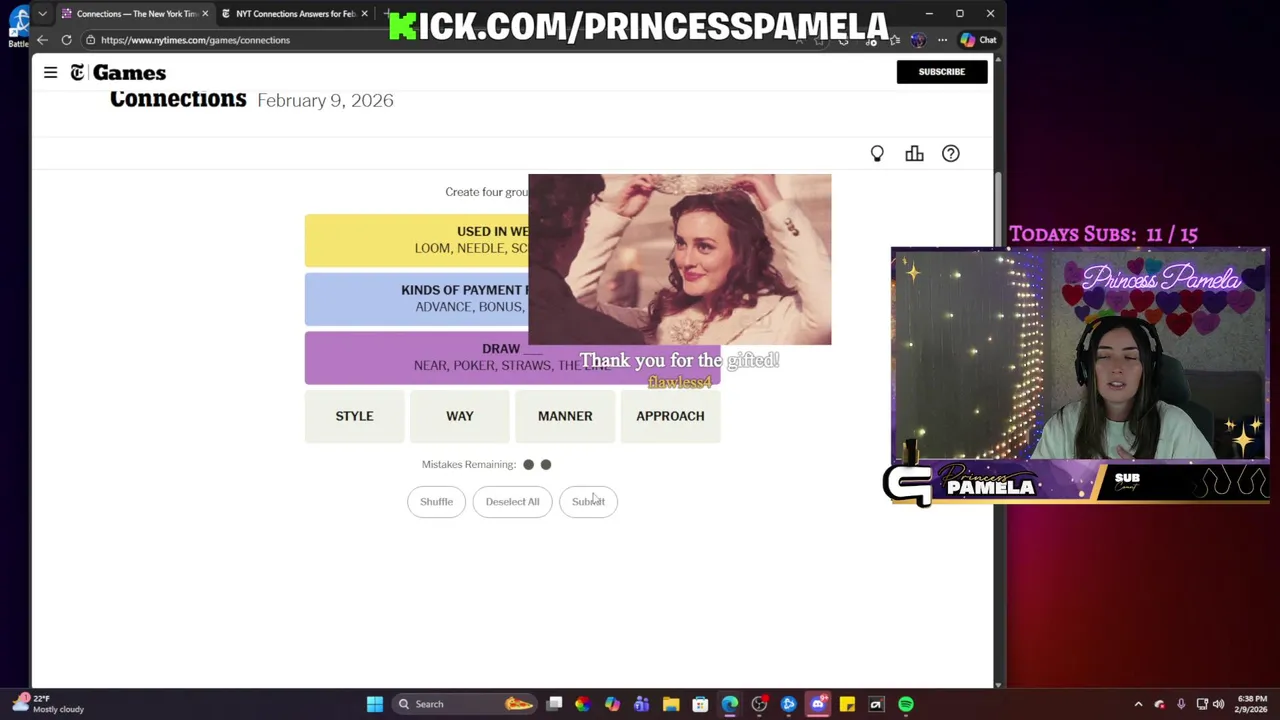Open Task View in the taskbar
Viewport: 1280px width, 720px height.
click(x=554, y=704)
